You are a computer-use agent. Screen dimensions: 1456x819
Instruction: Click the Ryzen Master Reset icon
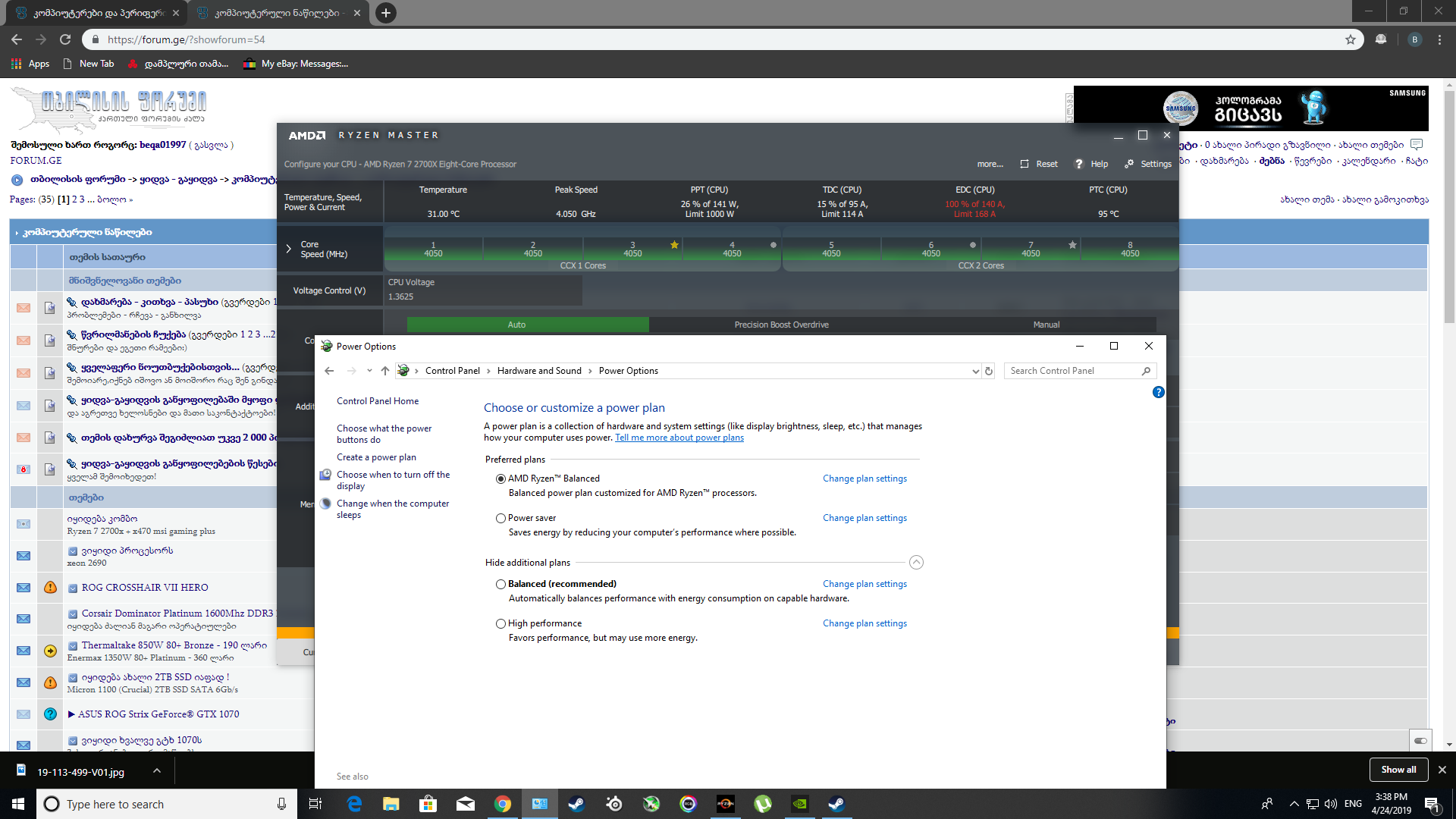click(1025, 164)
